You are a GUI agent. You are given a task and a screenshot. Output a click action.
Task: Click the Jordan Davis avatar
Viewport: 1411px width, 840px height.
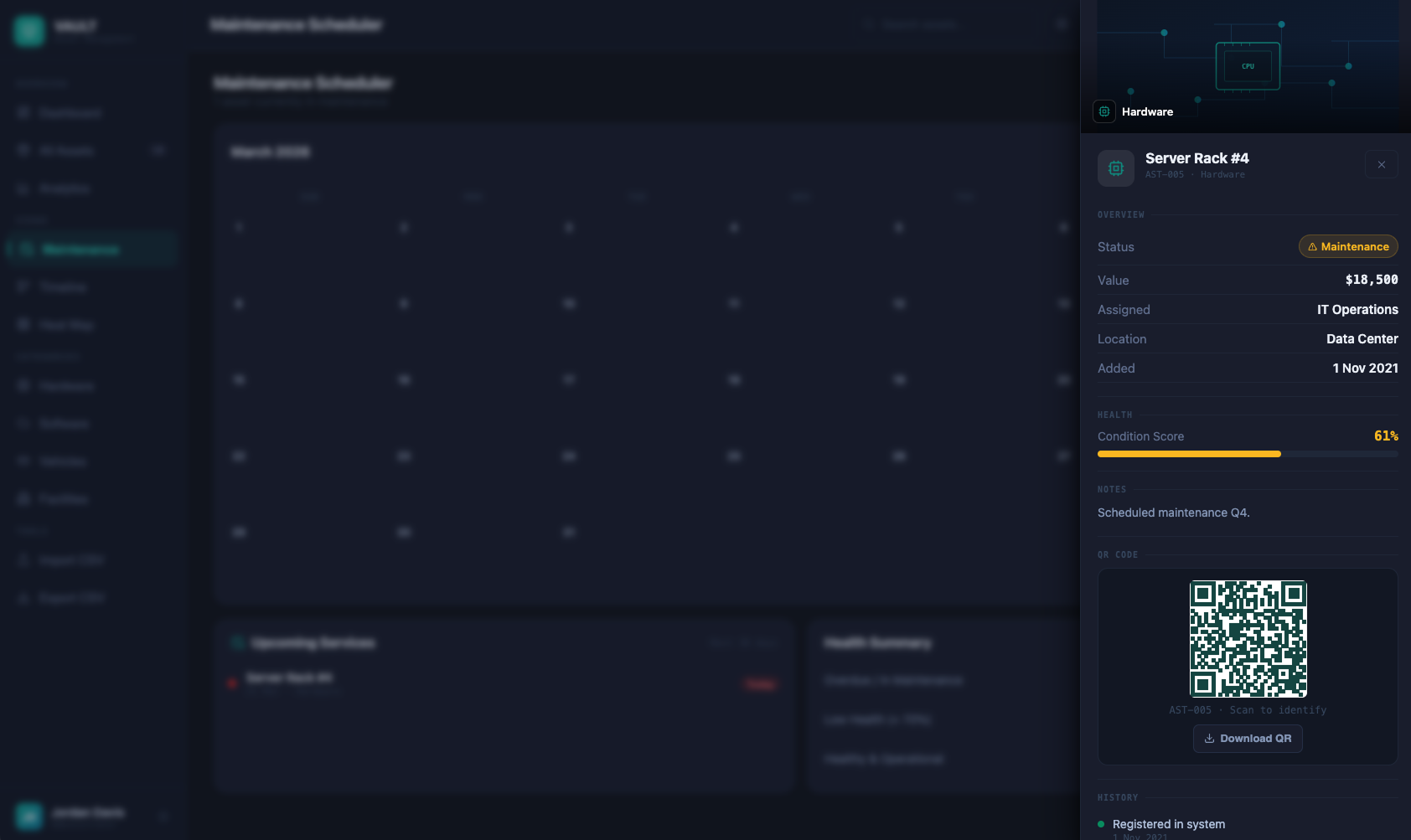click(x=29, y=816)
